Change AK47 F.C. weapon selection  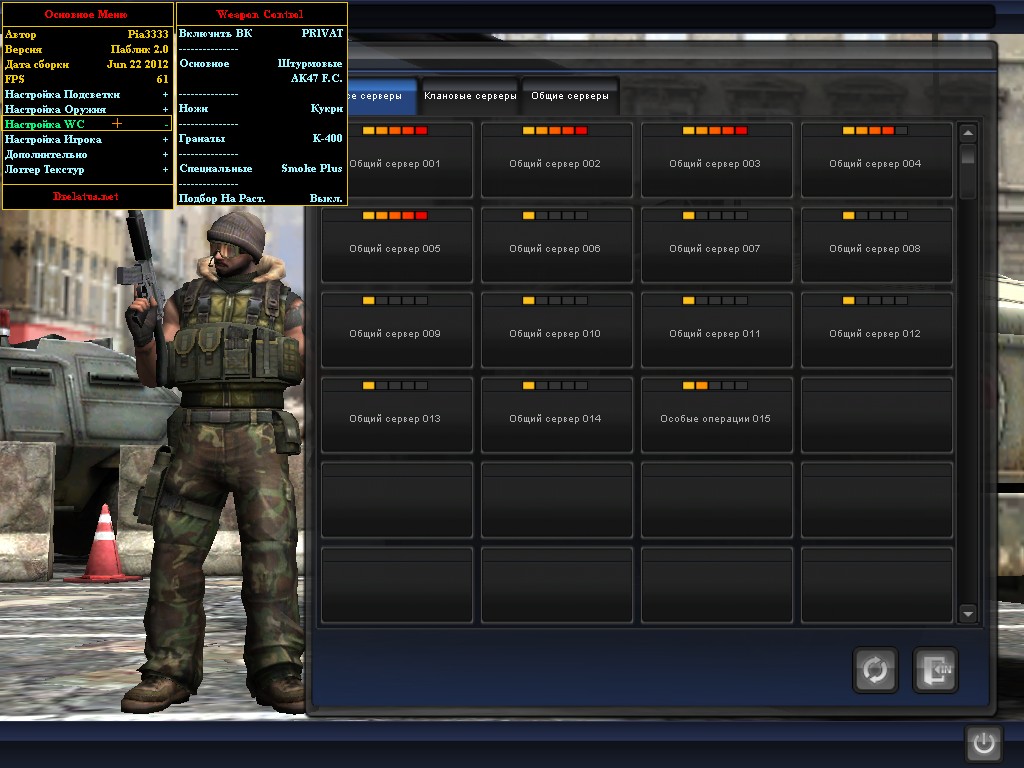pyautogui.click(x=316, y=78)
